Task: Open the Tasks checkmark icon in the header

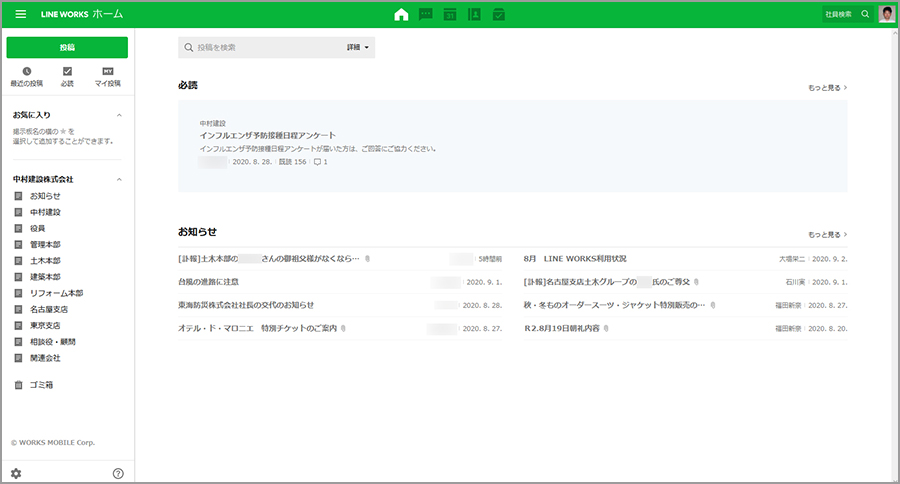Action: pos(499,14)
